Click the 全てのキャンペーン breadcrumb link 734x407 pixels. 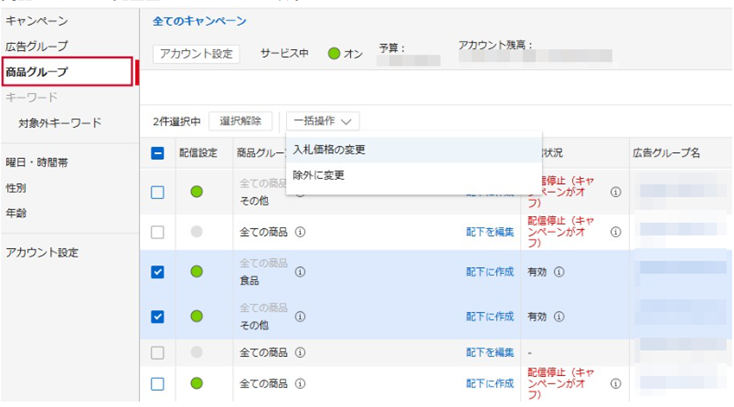tap(199, 21)
